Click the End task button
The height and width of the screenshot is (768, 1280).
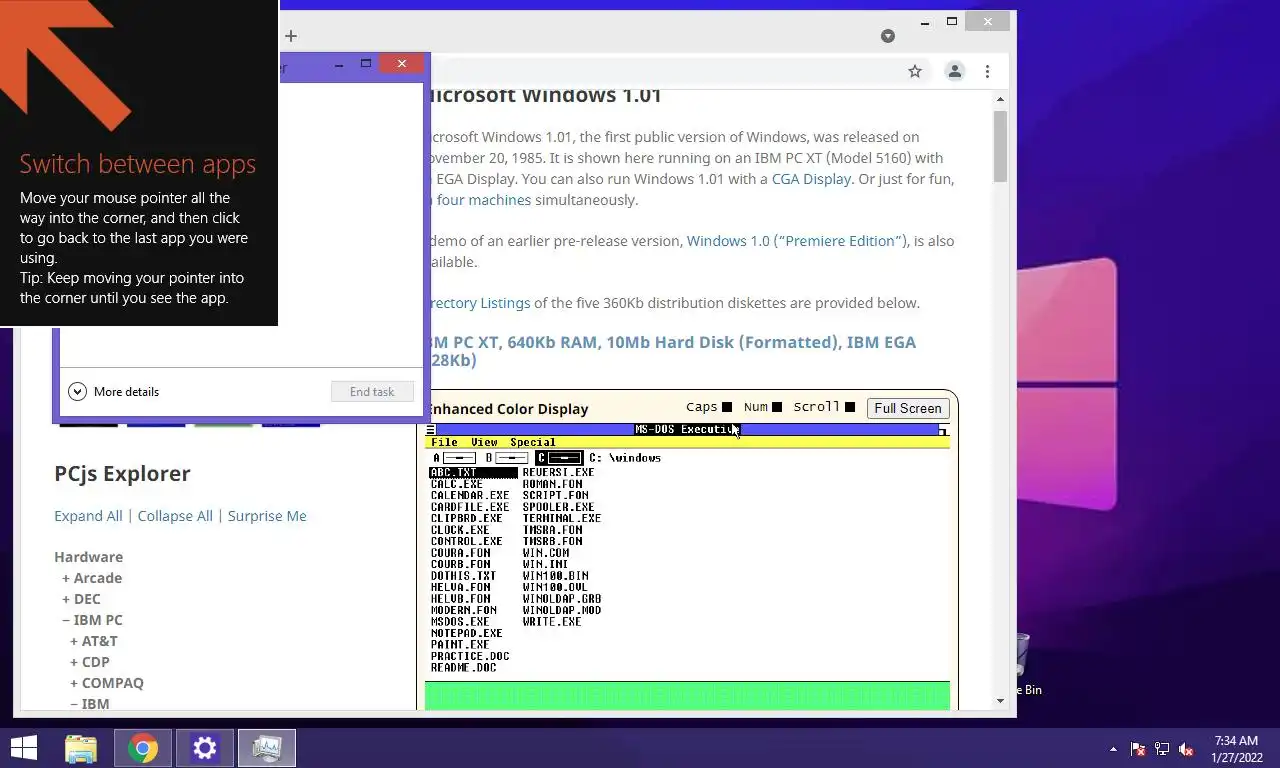tap(372, 392)
